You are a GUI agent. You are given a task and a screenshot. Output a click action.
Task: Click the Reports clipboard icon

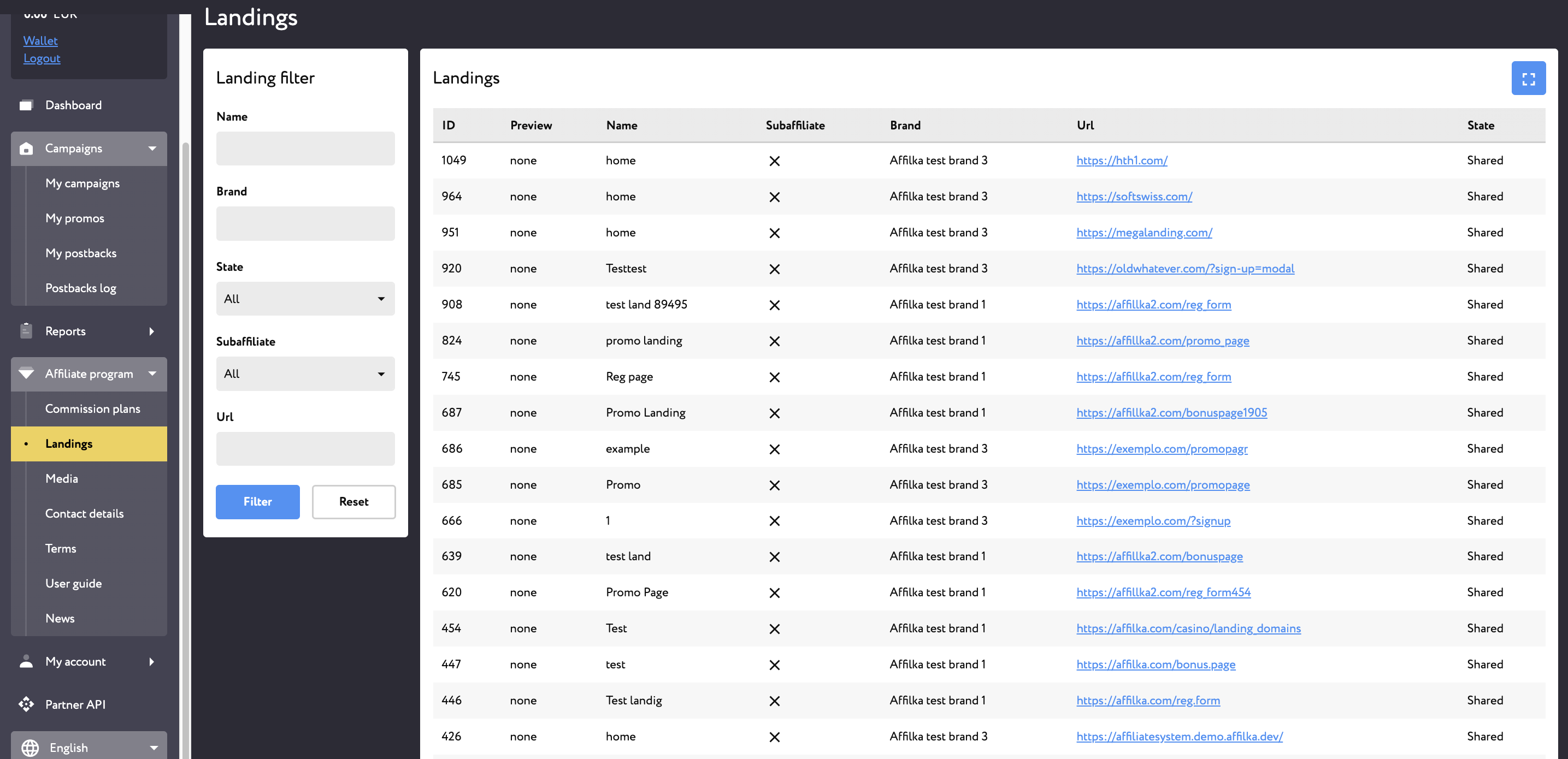(x=26, y=331)
